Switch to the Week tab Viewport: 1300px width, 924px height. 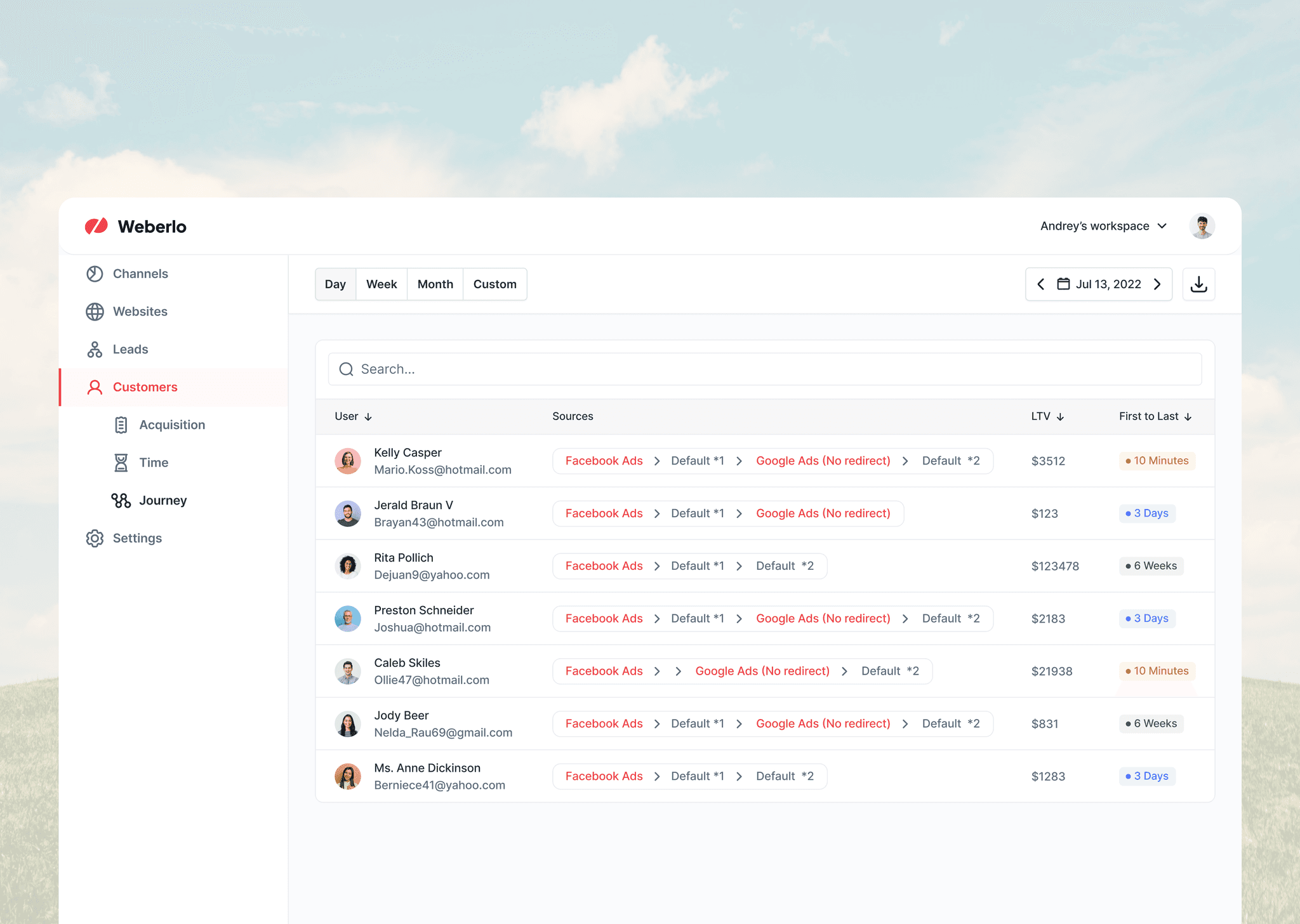click(x=381, y=284)
